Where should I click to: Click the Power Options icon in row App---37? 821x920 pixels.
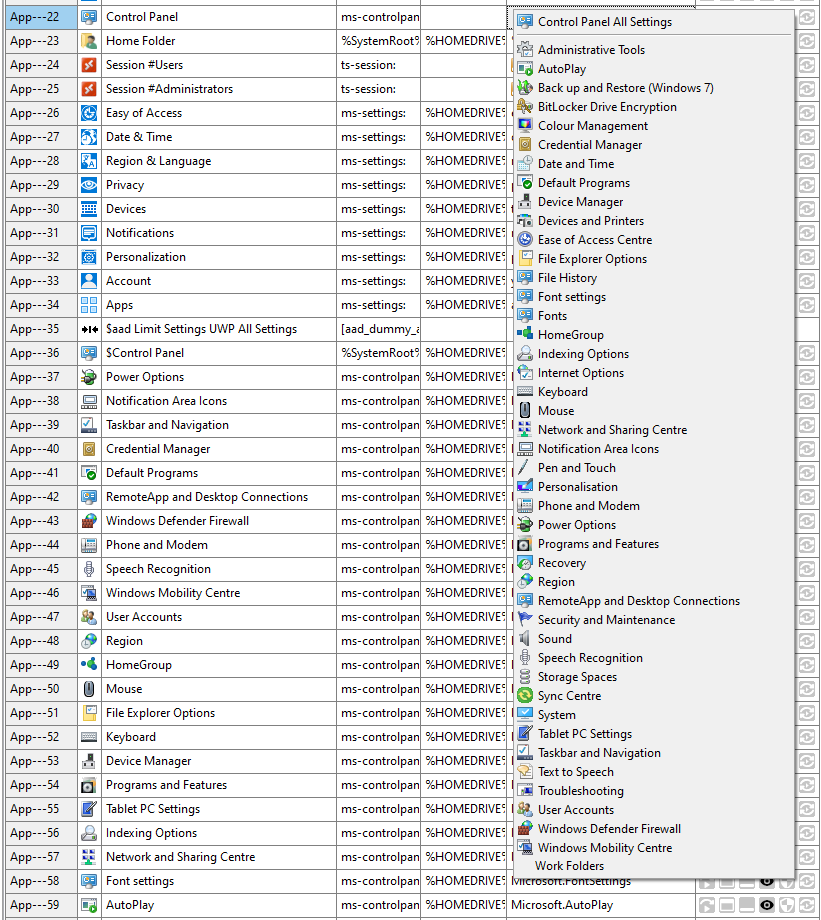pyautogui.click(x=89, y=377)
